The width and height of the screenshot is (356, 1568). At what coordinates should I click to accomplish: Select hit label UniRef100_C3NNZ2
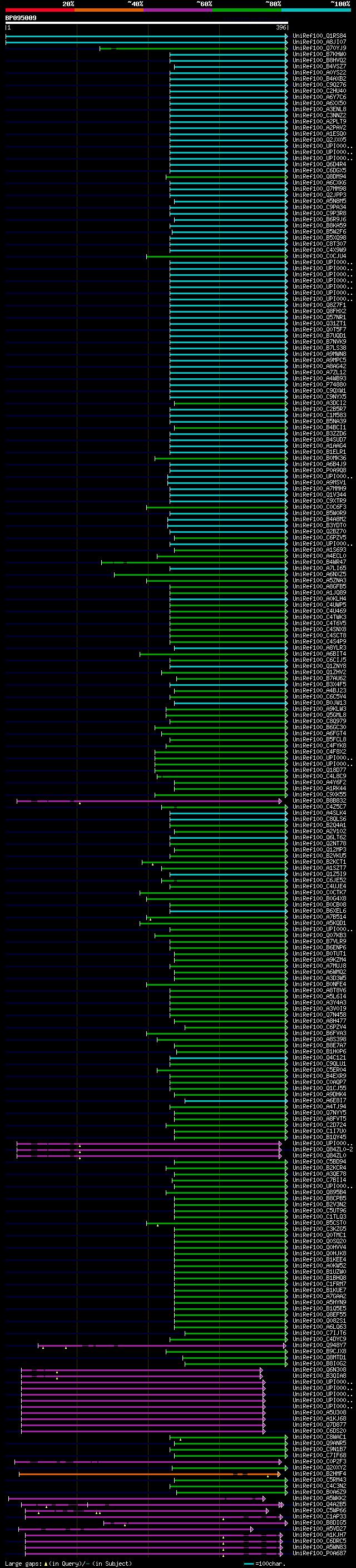click(x=319, y=115)
